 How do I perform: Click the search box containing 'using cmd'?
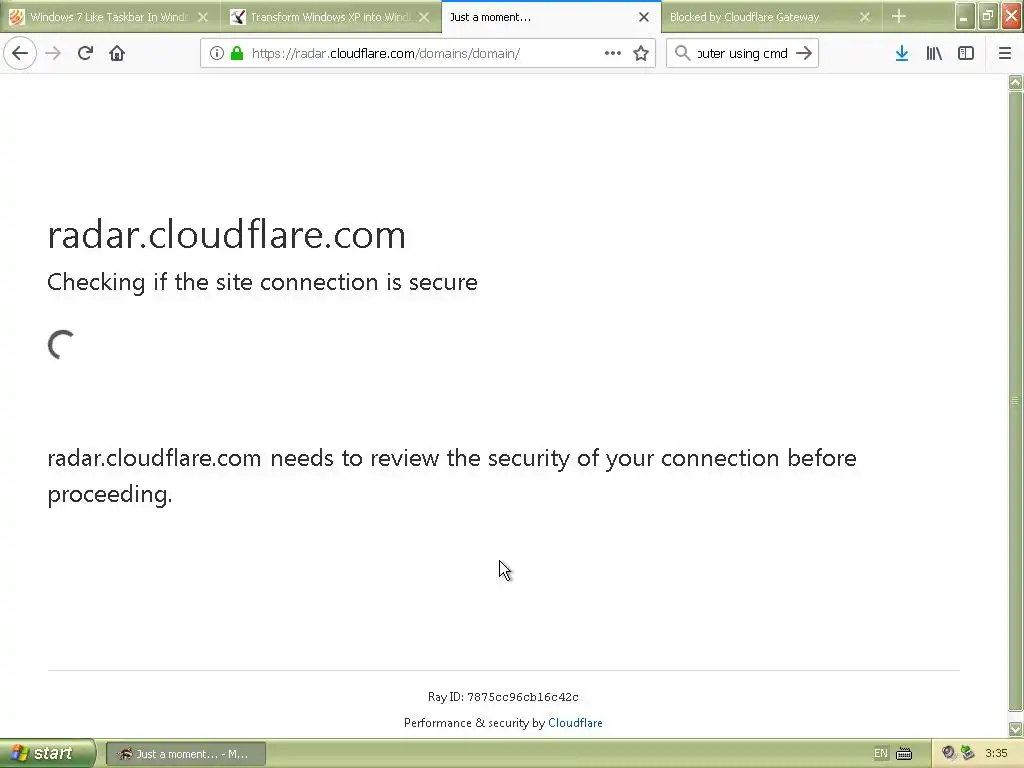tap(742, 54)
